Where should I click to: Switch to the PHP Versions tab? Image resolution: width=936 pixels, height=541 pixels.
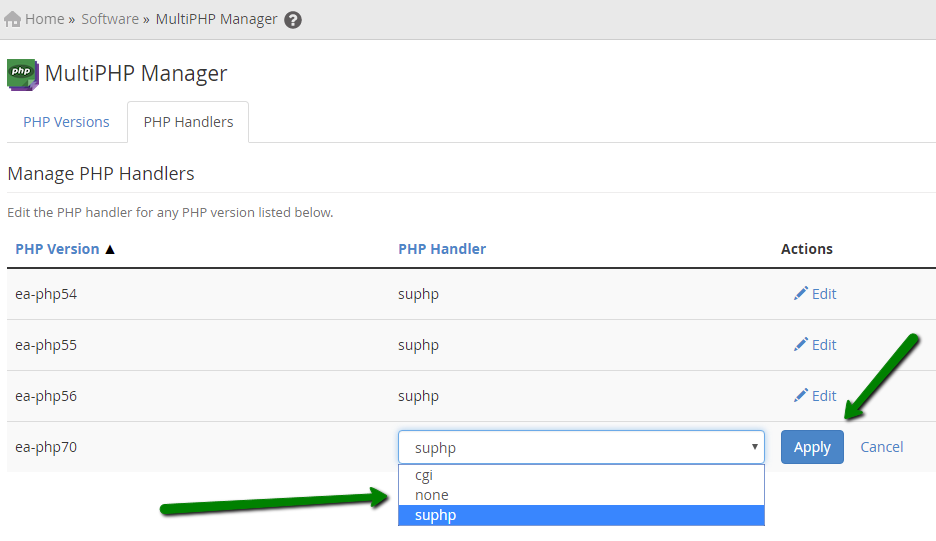pos(66,122)
